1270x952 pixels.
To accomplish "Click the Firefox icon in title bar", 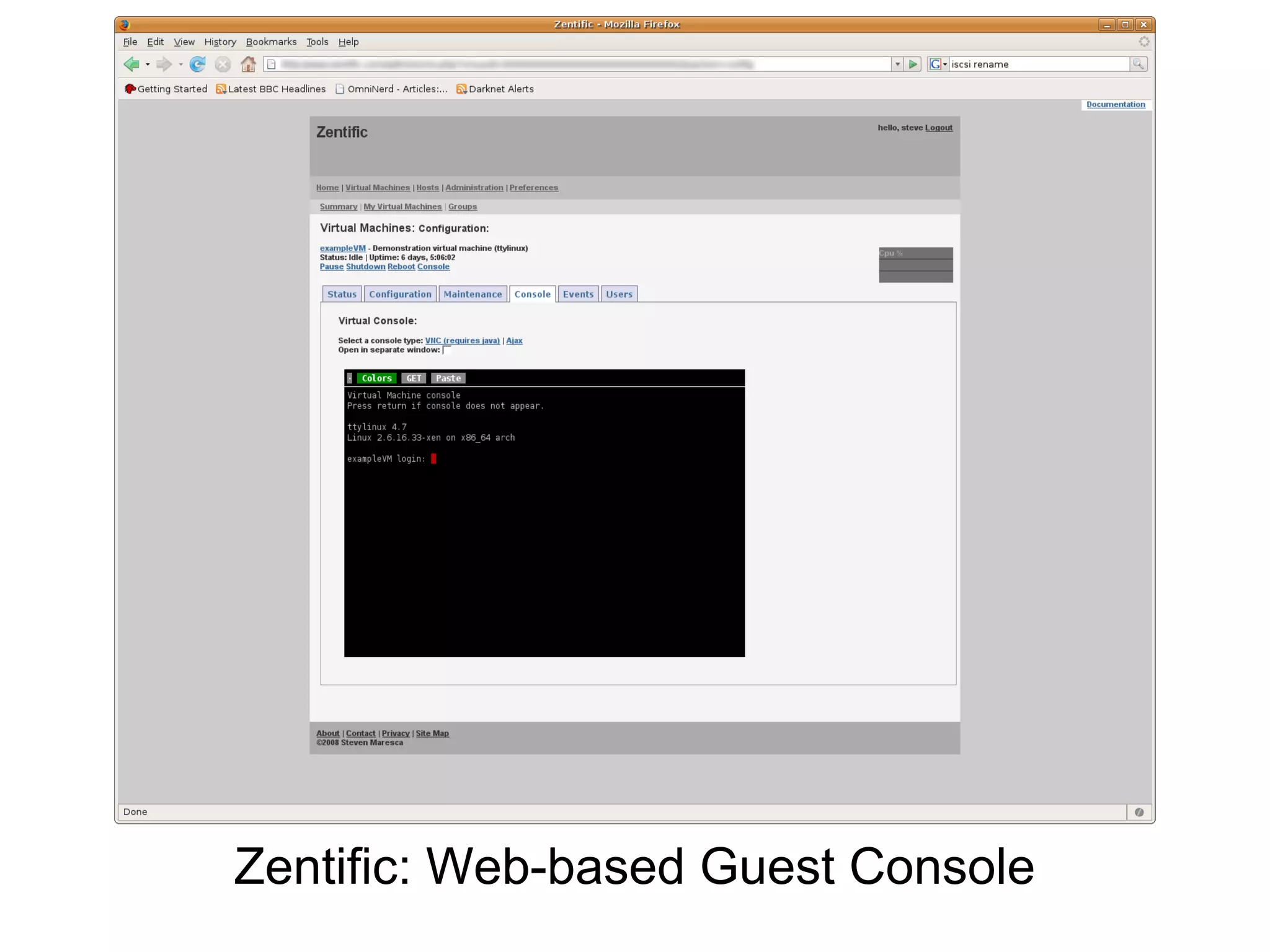I will click(125, 25).
